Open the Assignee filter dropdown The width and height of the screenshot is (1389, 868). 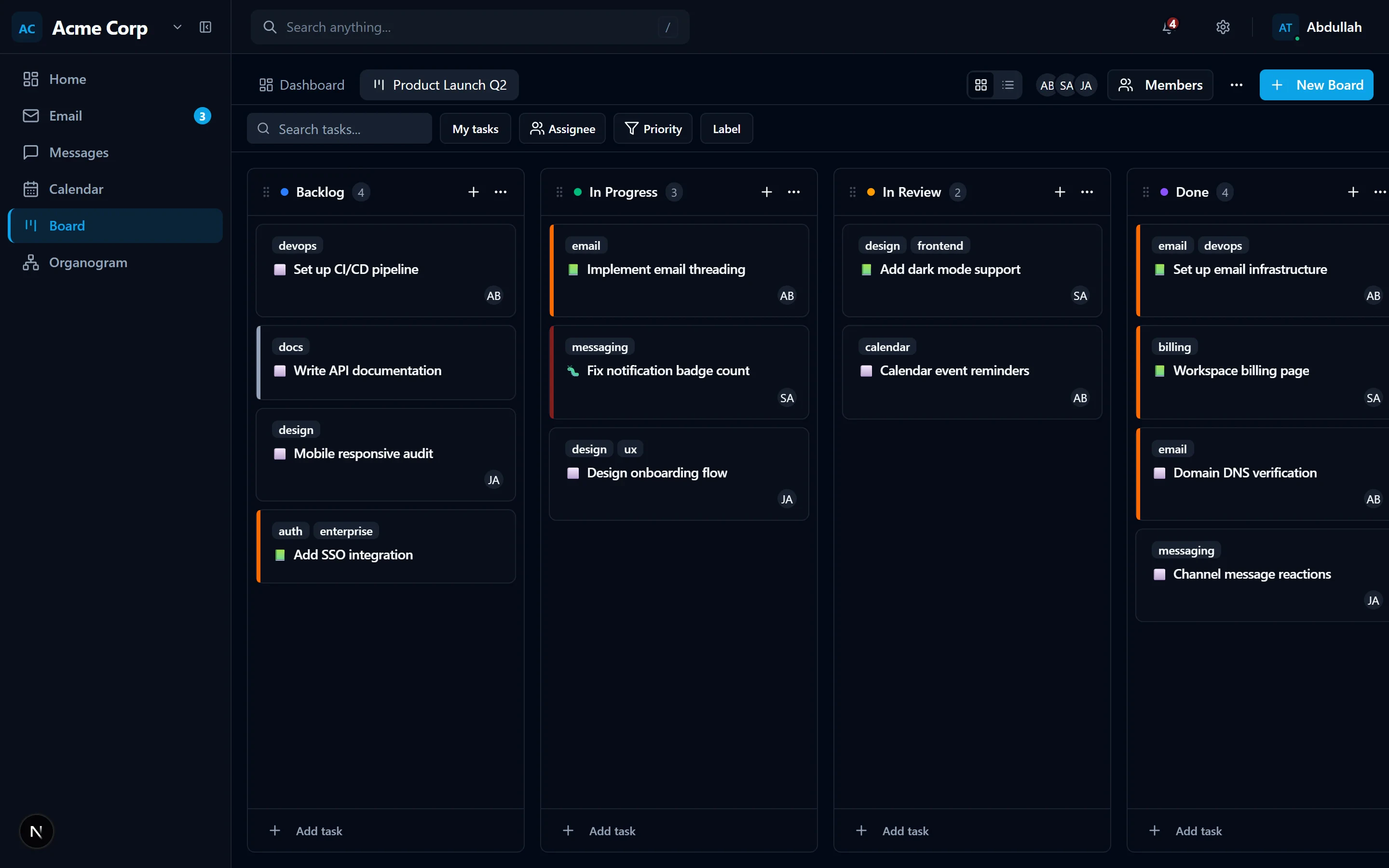click(x=562, y=129)
